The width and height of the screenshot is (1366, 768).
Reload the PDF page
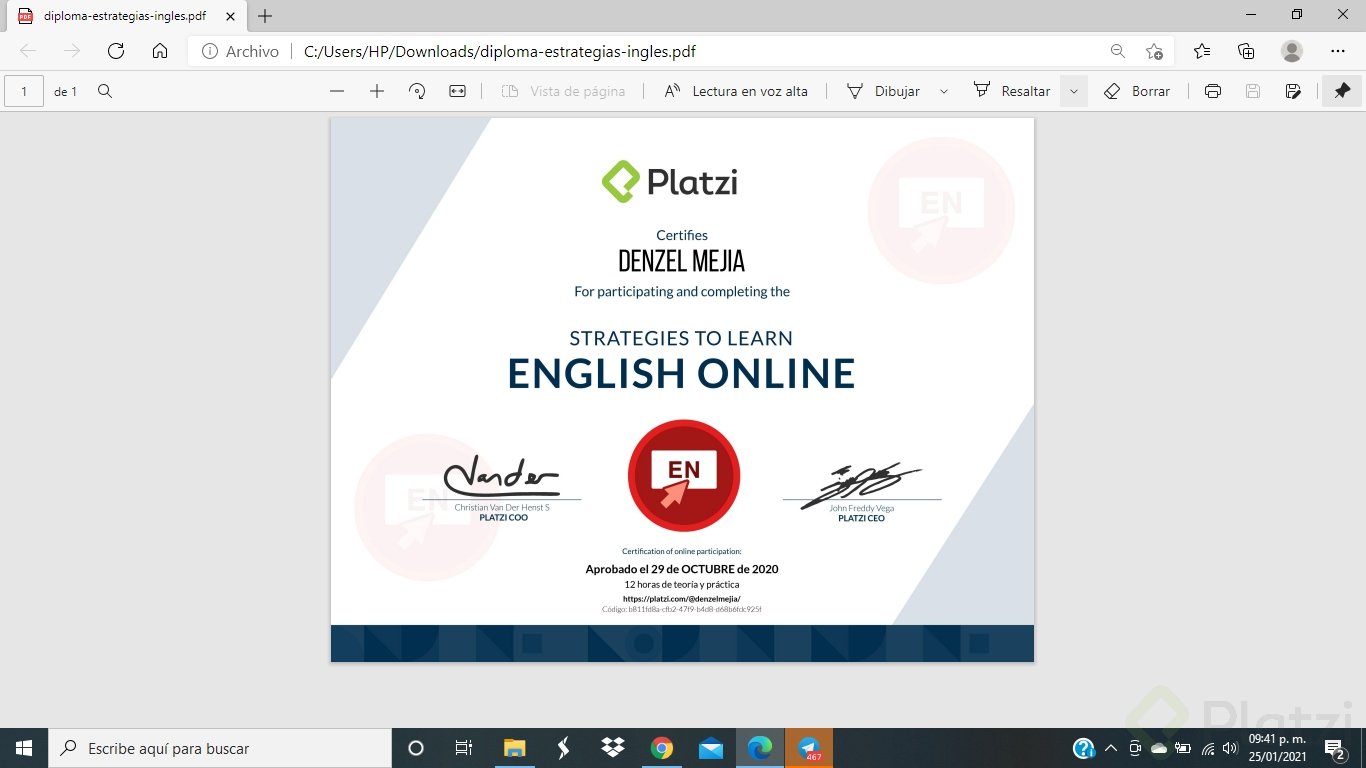(116, 51)
